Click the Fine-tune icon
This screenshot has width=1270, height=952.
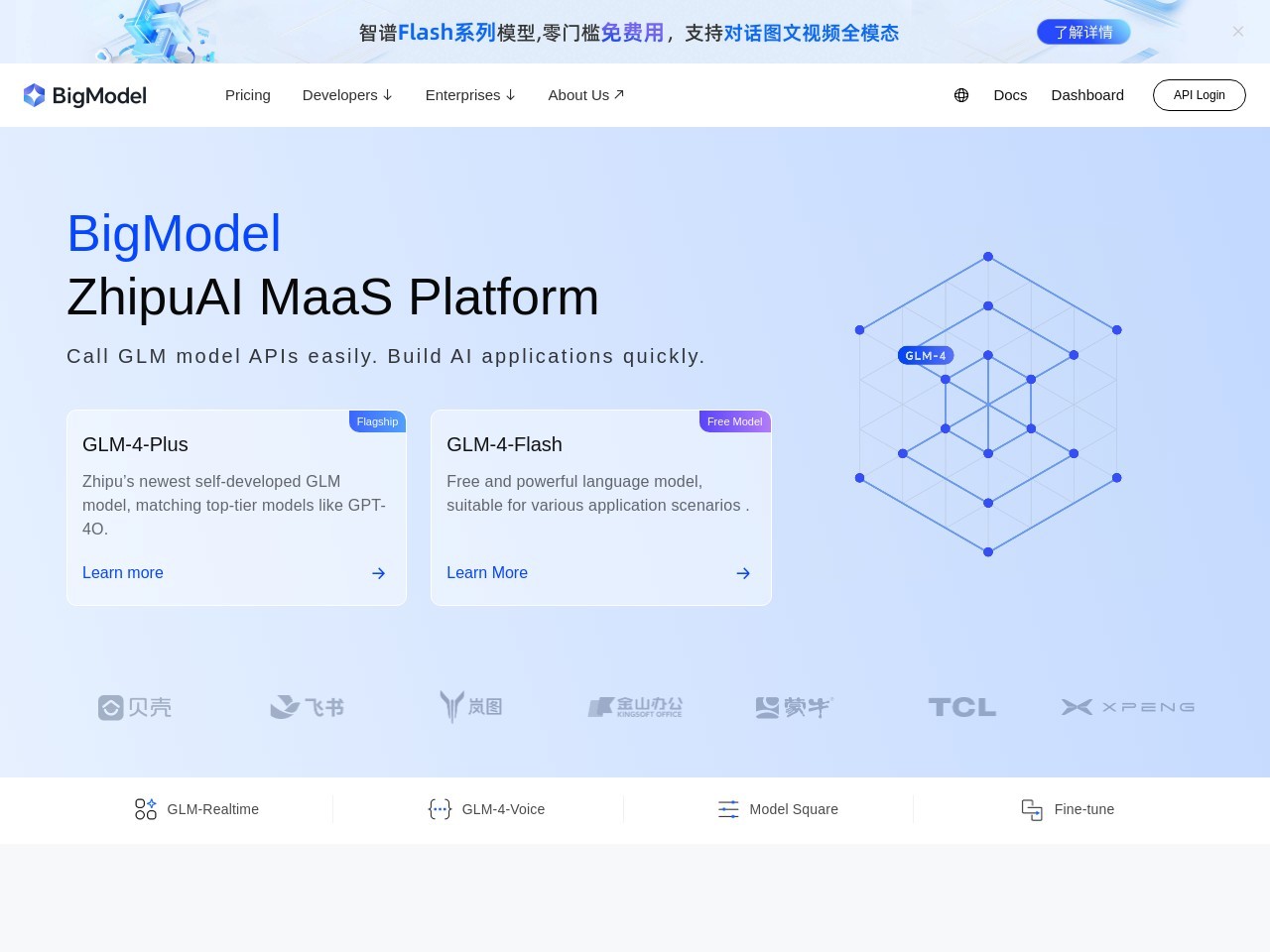coord(1032,809)
